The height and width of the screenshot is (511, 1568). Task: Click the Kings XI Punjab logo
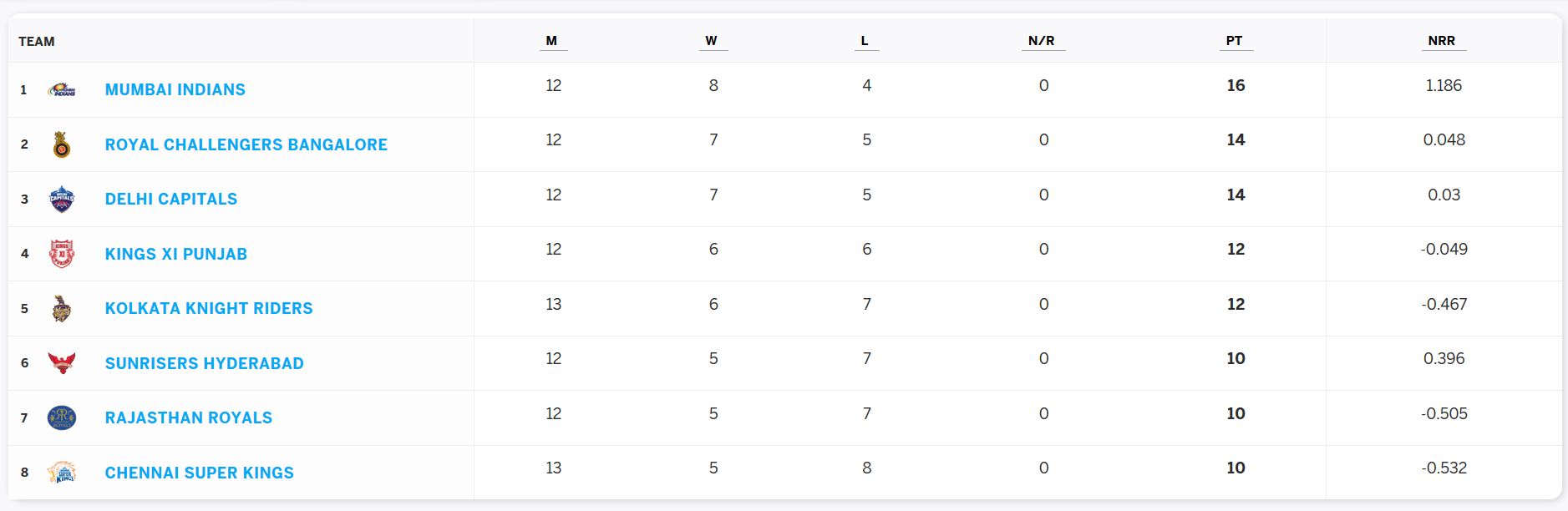point(62,254)
